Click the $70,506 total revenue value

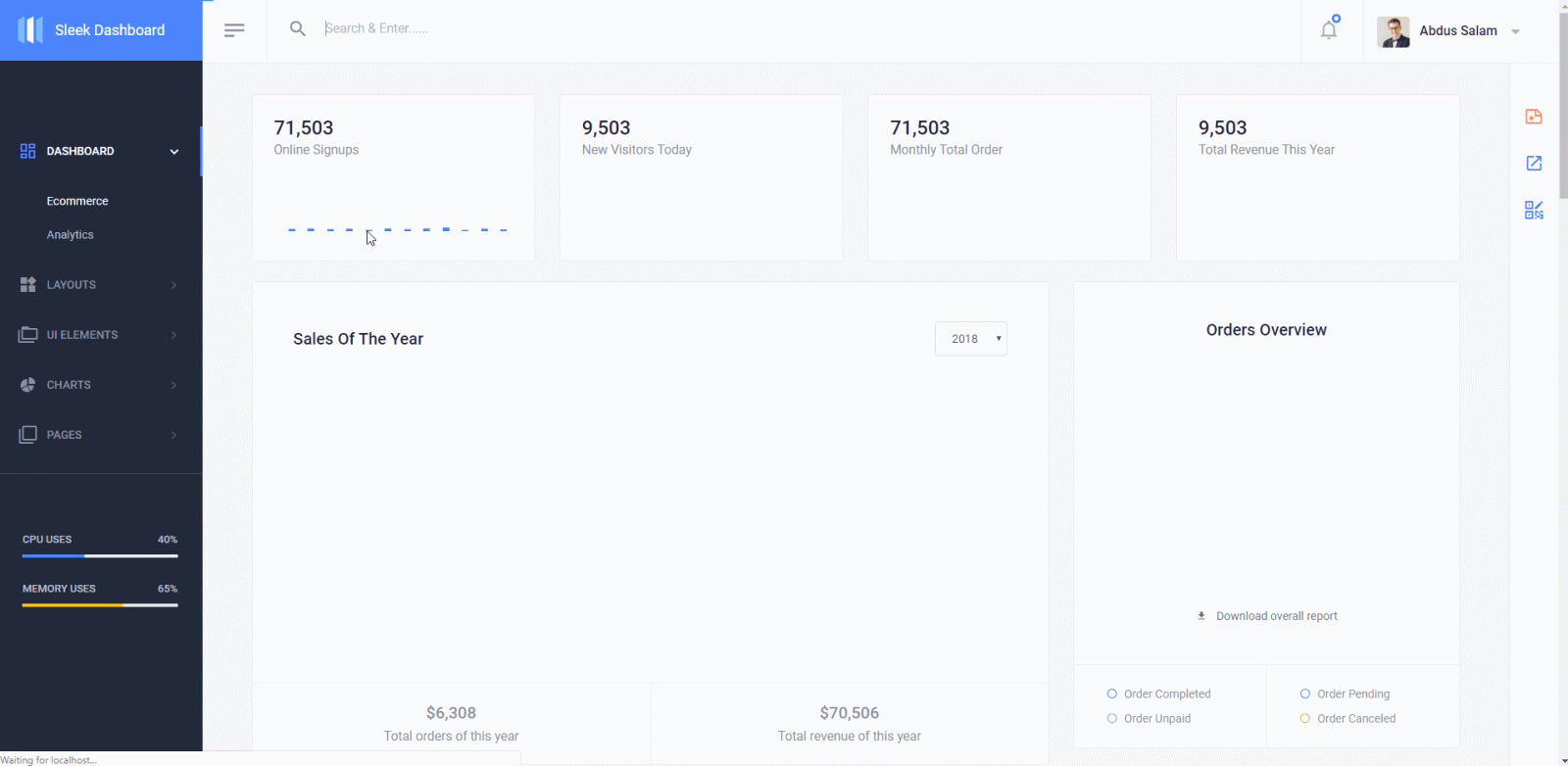(850, 713)
